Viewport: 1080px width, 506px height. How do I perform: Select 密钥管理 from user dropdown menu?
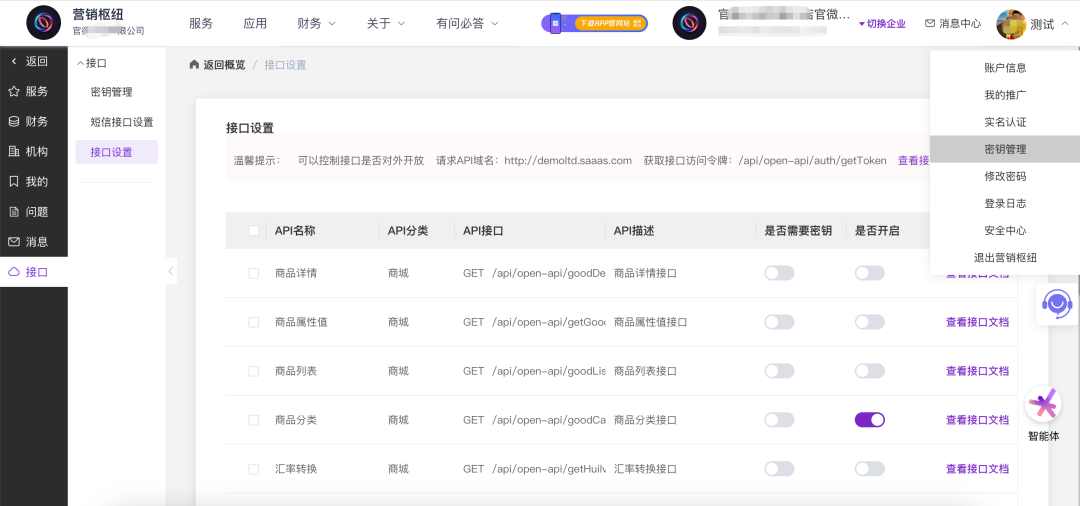(x=1004, y=149)
